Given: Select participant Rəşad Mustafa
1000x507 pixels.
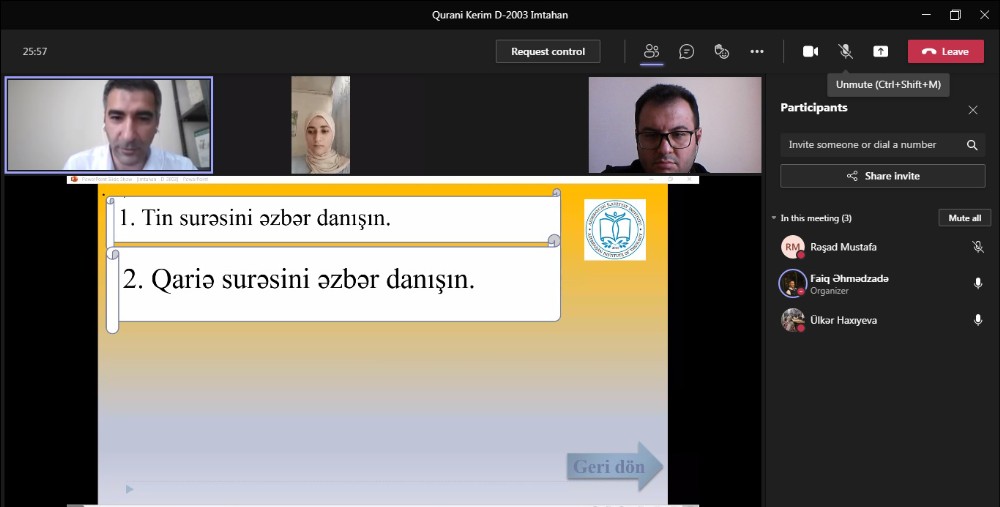Looking at the screenshot, I should (883, 247).
